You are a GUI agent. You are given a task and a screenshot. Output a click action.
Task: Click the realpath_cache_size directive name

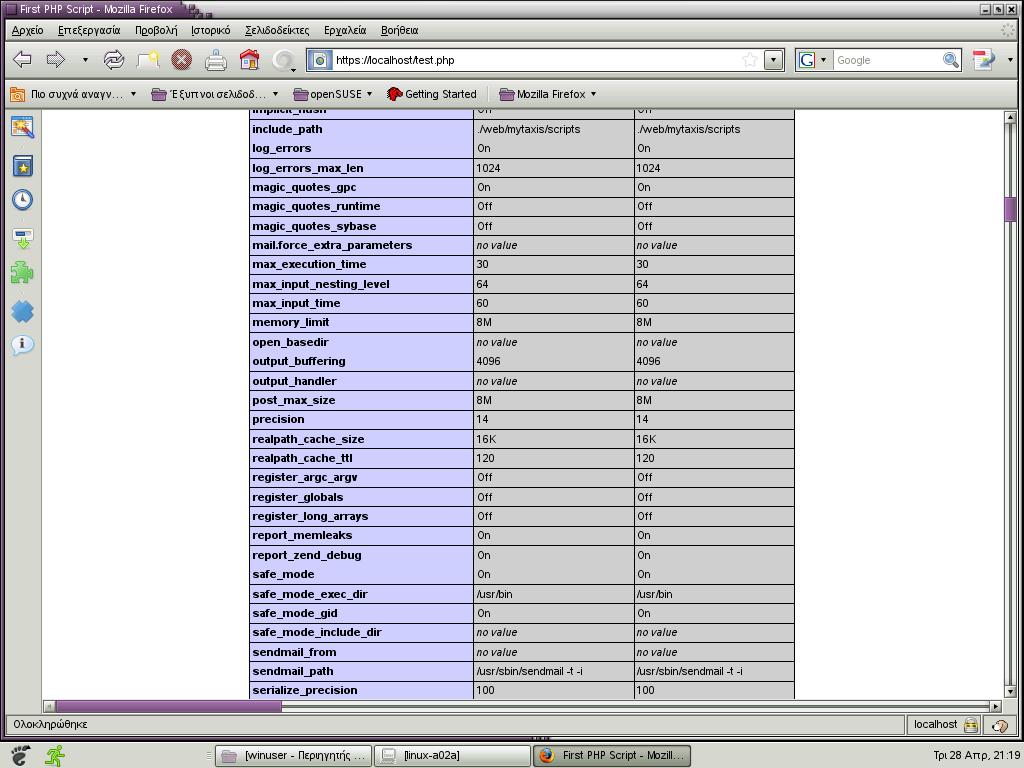click(308, 440)
